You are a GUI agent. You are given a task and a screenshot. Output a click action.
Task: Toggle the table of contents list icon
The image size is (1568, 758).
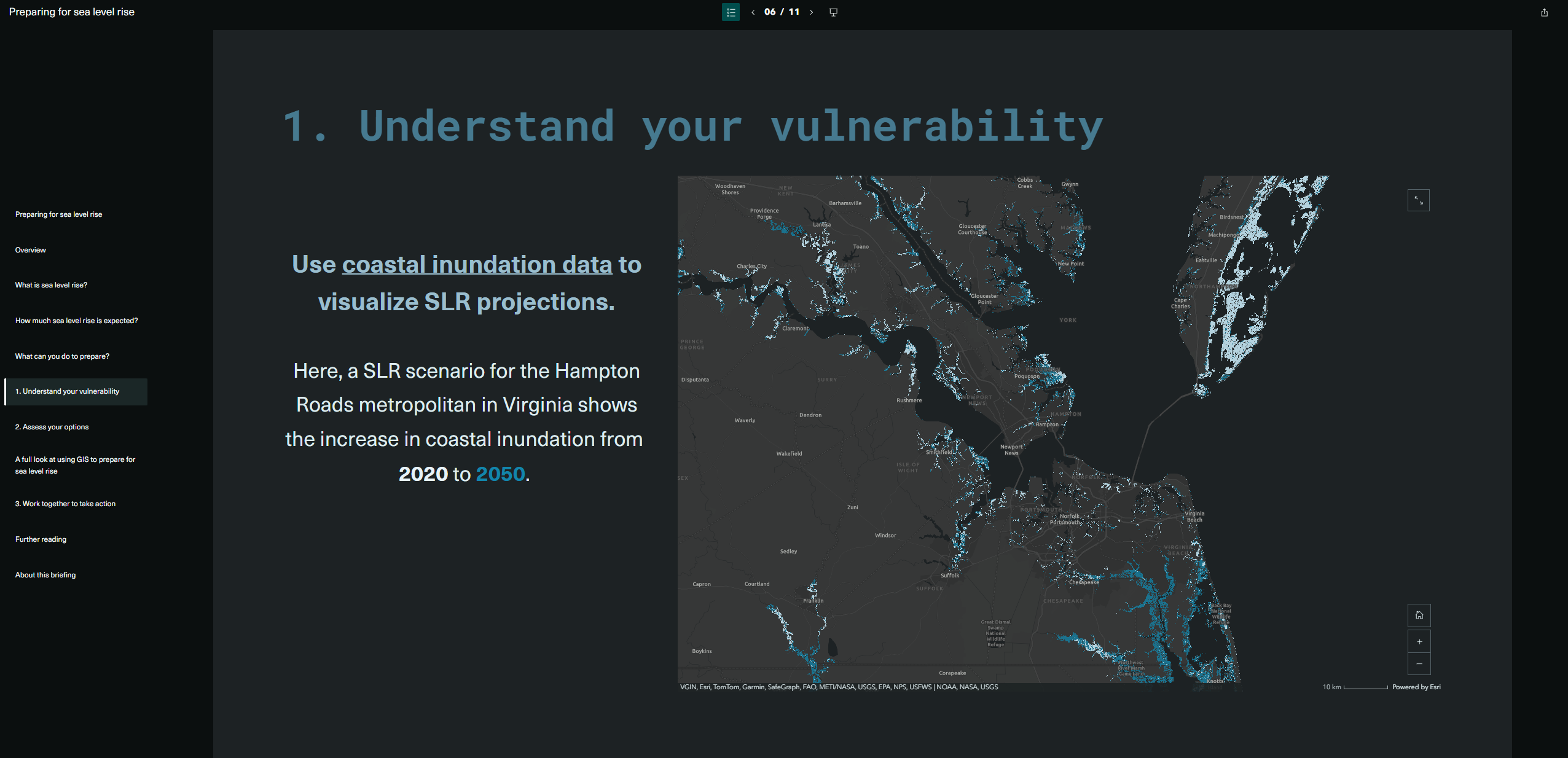pyautogui.click(x=731, y=12)
